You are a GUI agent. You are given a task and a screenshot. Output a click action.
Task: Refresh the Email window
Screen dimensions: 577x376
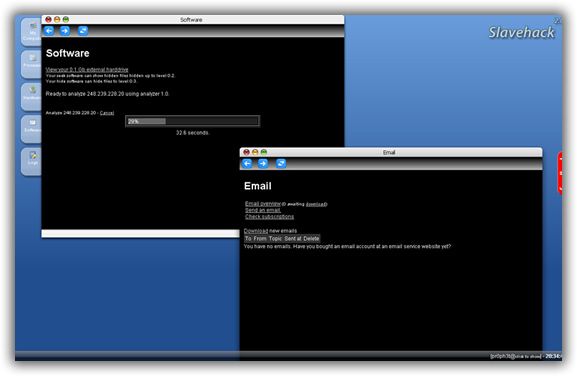tap(281, 163)
